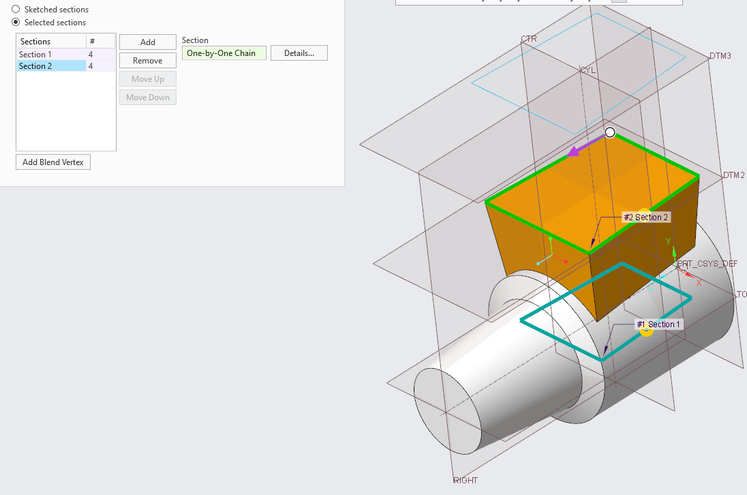Click the white circular start point handle
Viewport: 747px width, 495px height.
[610, 132]
